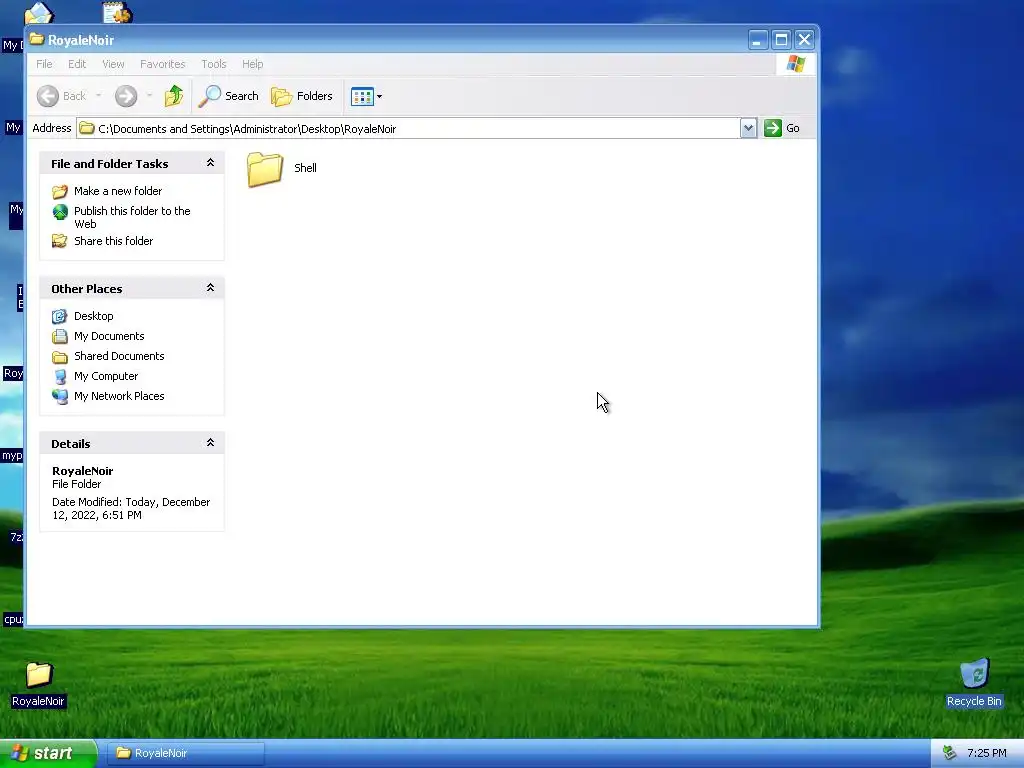Click the folder icon in the address bar
This screenshot has height=768, width=1024.
point(87,128)
